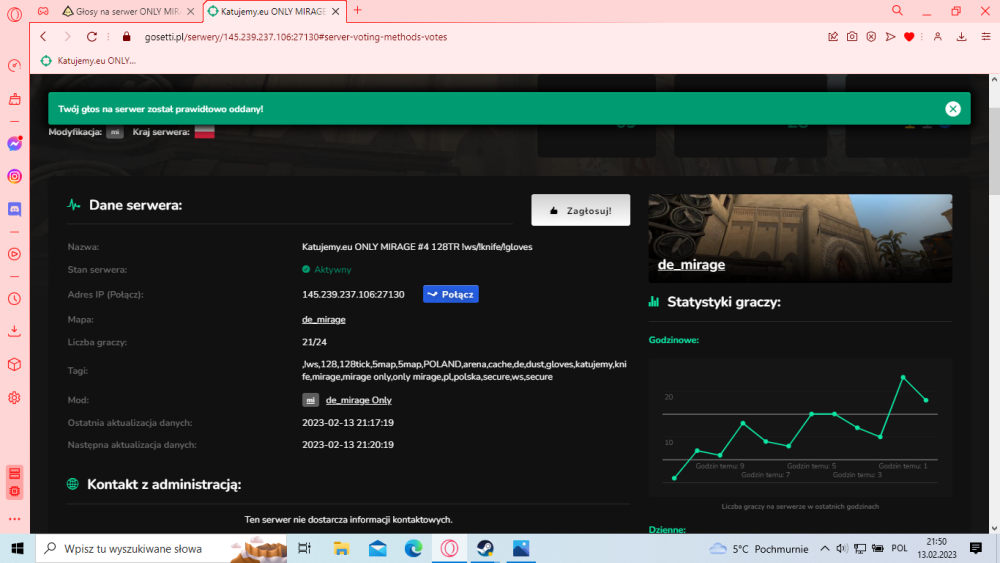Viewport: 1000px width, 563px height.
Task: Open Instagram in the sidebar
Action: [14, 176]
